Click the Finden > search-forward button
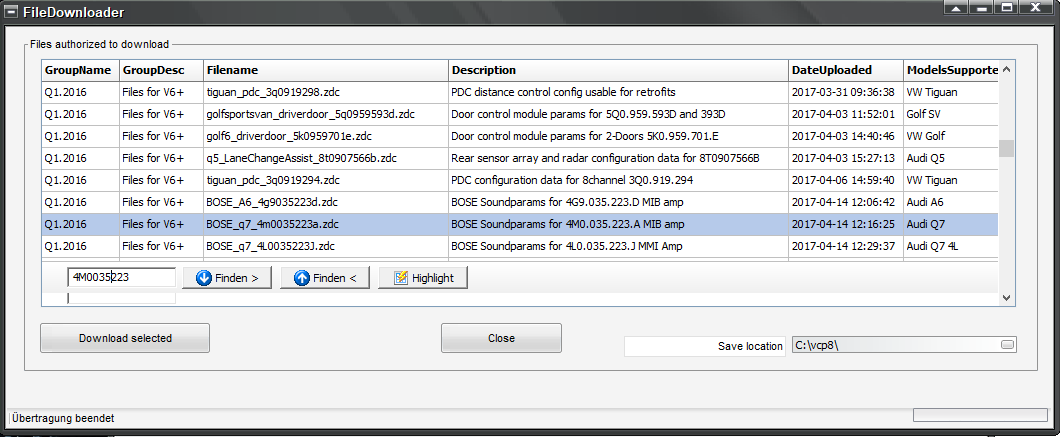The image size is (1060, 437). [x=226, y=278]
